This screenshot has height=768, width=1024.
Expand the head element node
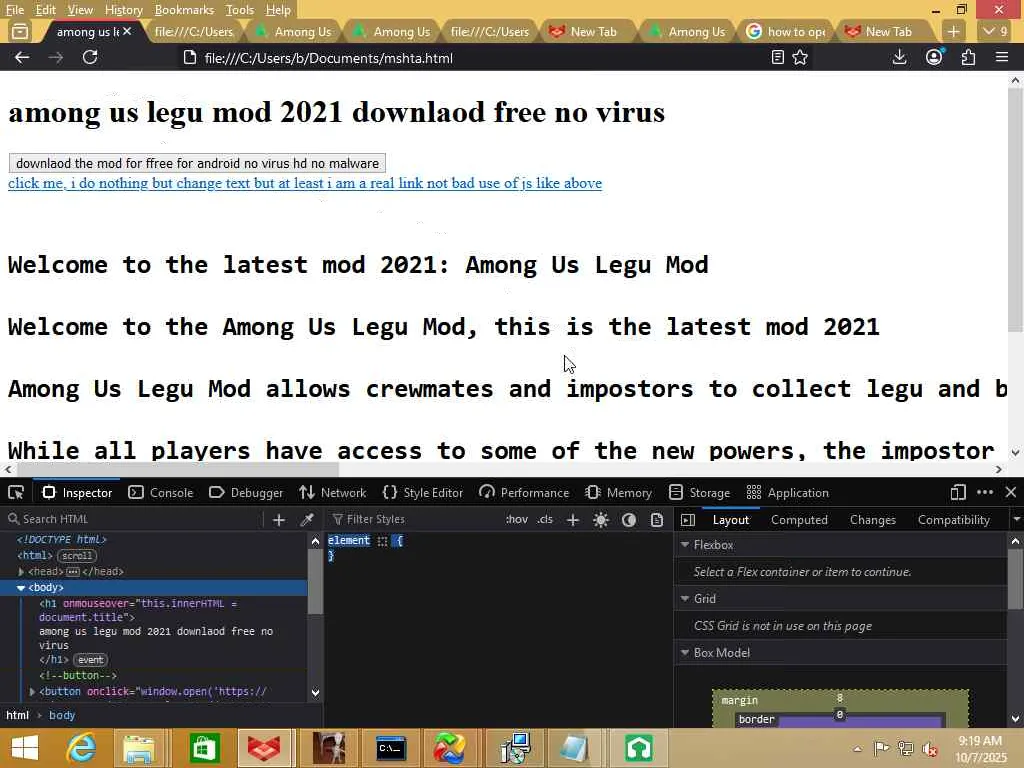coord(21,571)
